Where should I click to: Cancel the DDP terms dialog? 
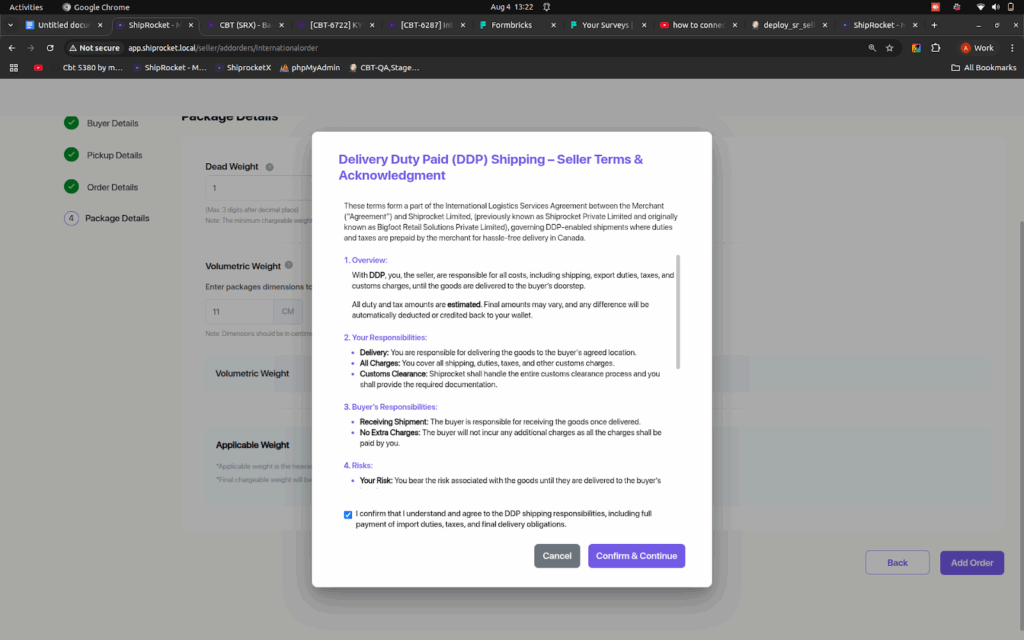(557, 556)
